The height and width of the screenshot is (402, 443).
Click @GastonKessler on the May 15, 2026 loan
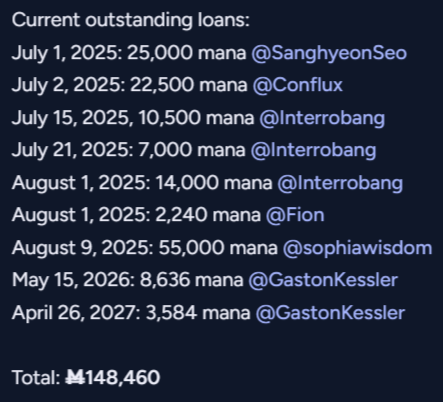[323, 280]
